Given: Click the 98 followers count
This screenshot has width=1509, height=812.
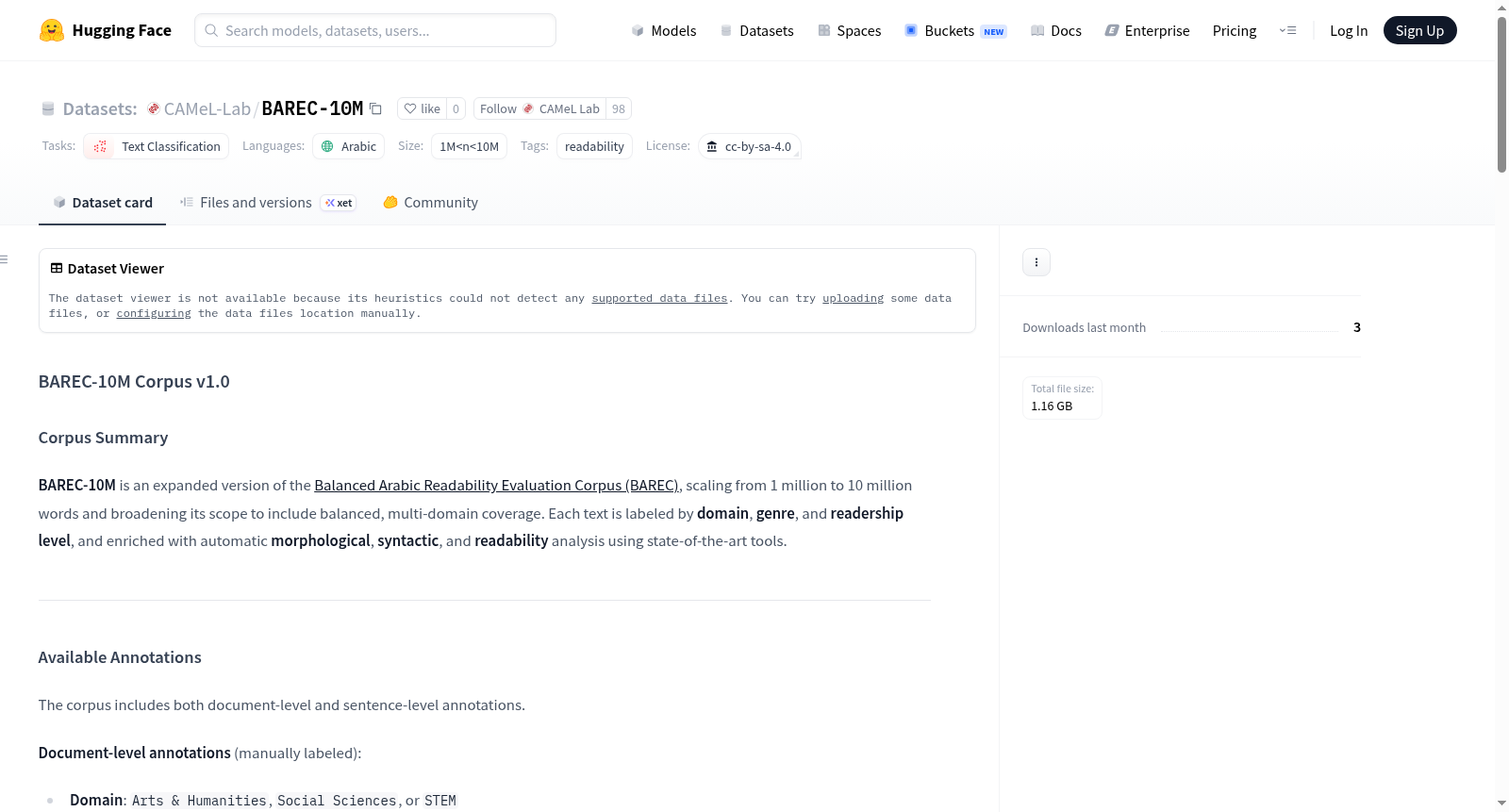Looking at the screenshot, I should pyautogui.click(x=619, y=108).
